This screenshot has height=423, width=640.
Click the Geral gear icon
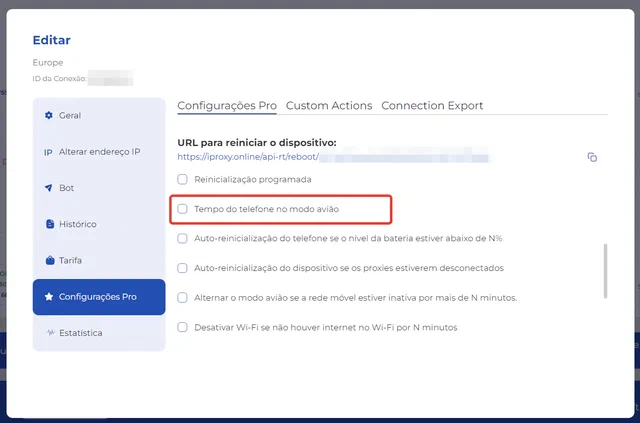[49, 115]
